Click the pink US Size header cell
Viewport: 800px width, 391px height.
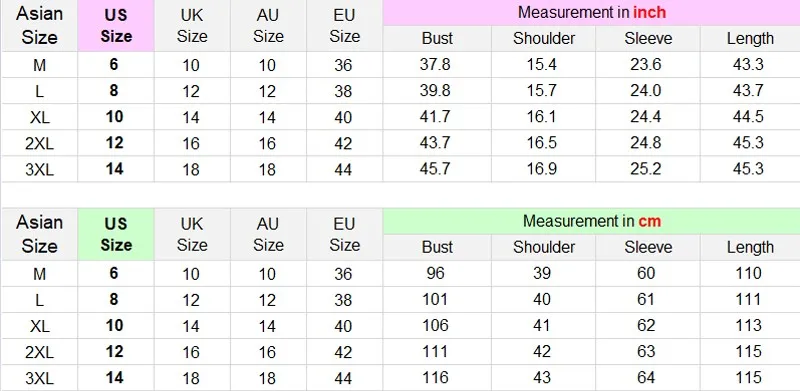[x=116, y=26]
